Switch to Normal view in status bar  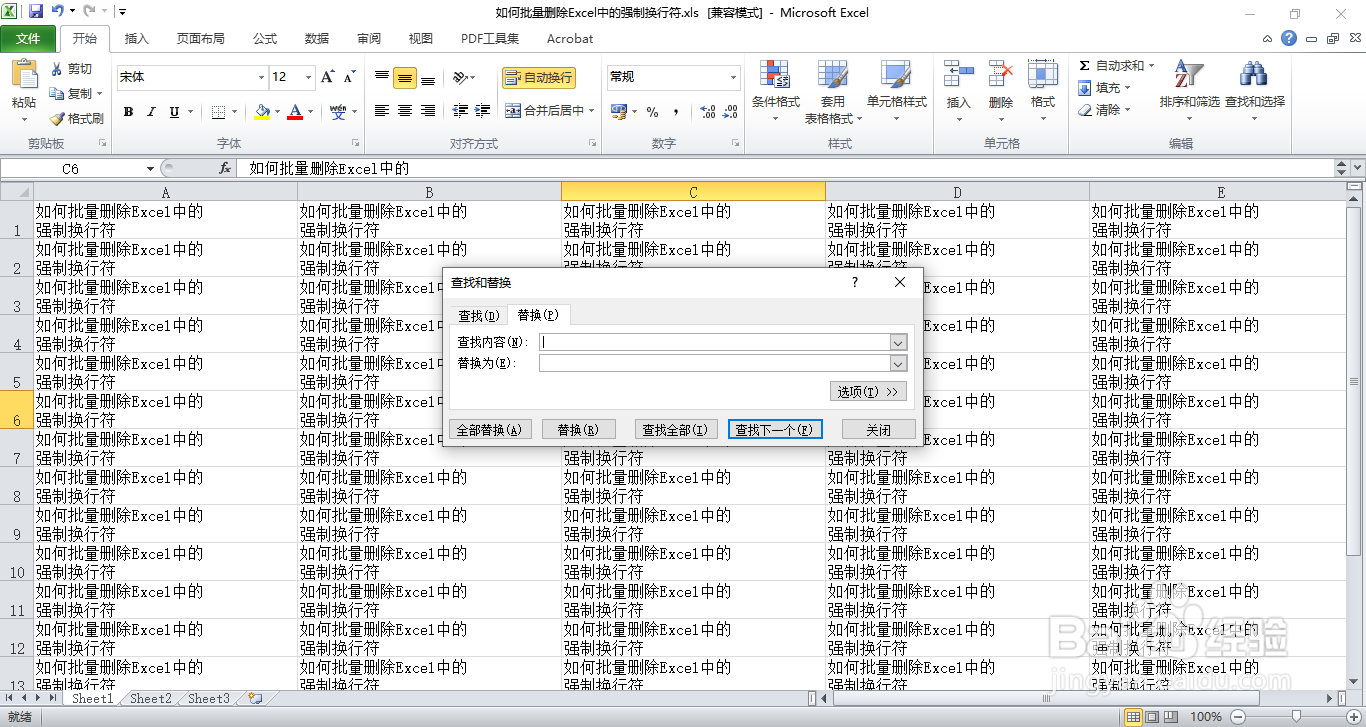point(1133,716)
